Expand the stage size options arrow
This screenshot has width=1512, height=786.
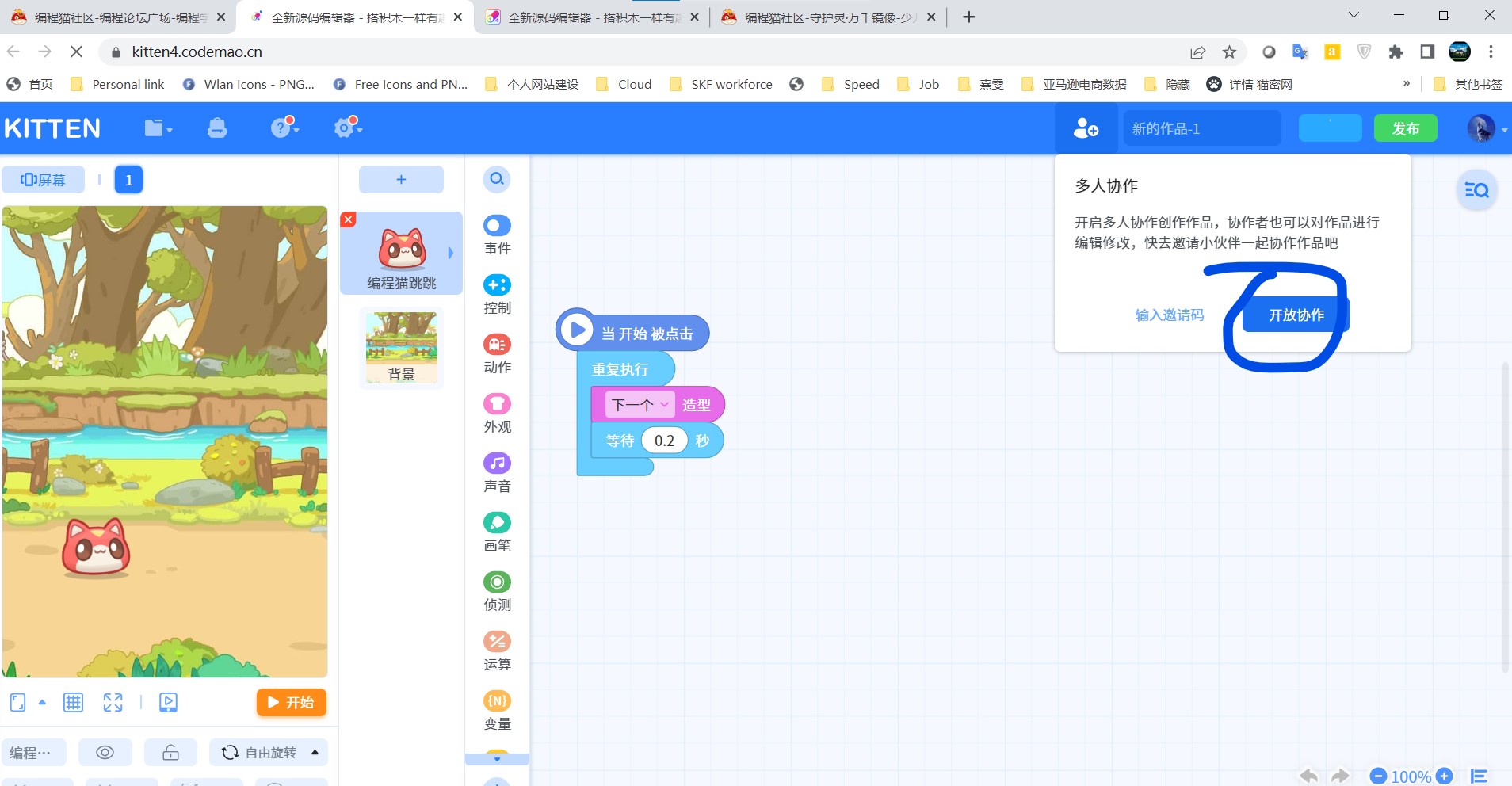click(42, 702)
